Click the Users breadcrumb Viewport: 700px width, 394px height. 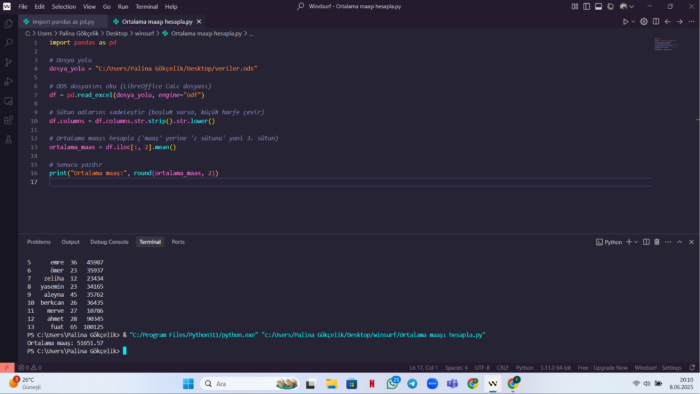[45, 33]
